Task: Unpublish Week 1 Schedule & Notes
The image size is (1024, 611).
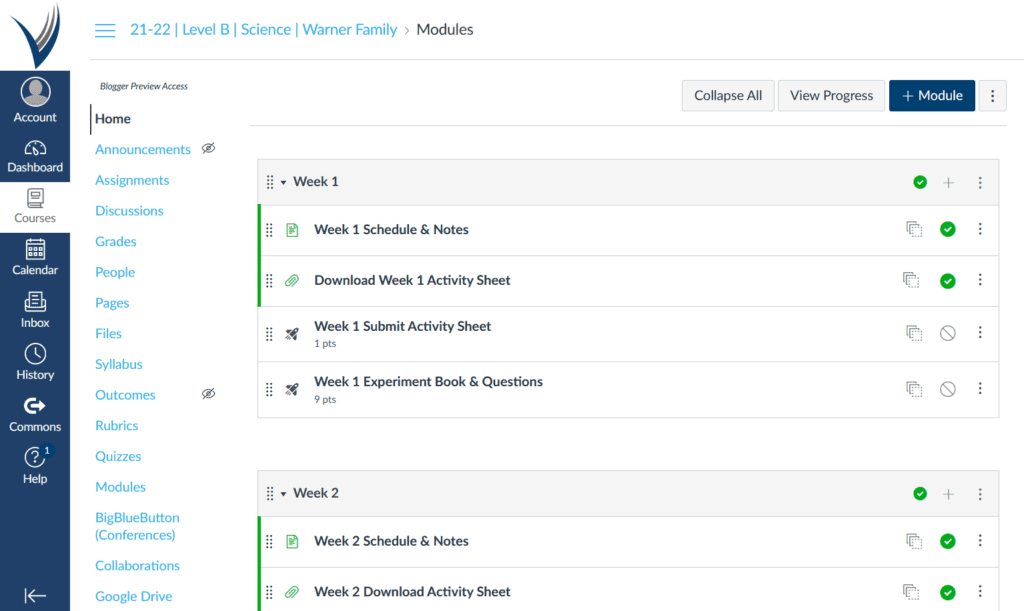Action: [x=948, y=229]
